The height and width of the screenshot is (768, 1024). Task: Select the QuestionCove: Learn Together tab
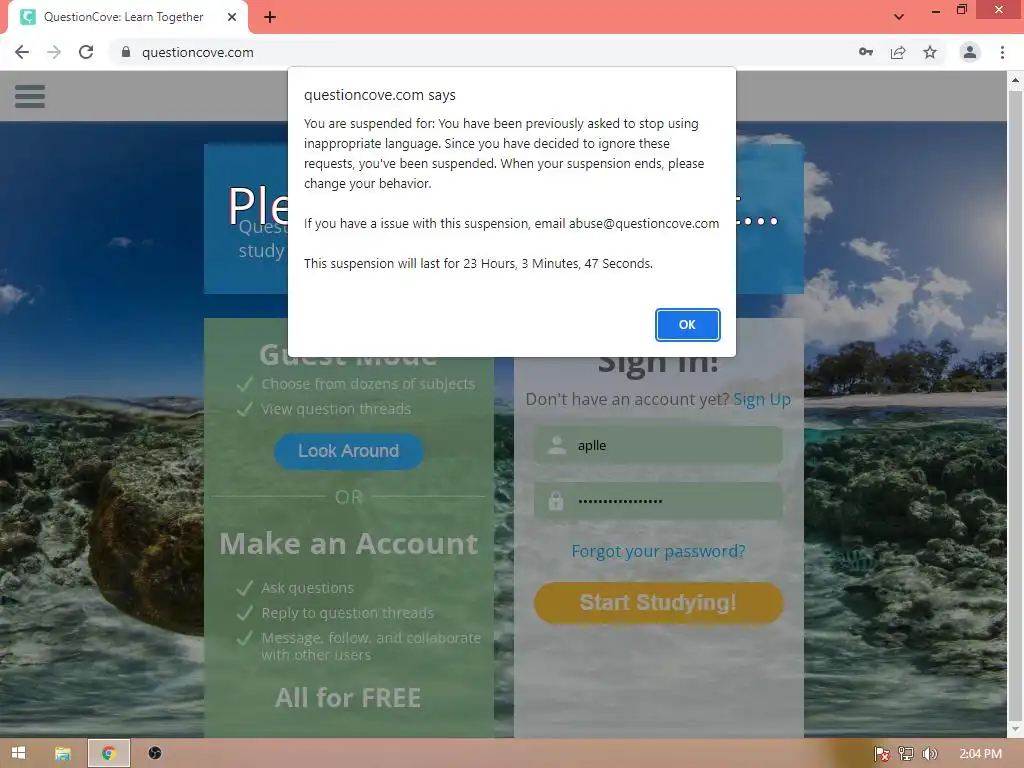[x=123, y=17]
